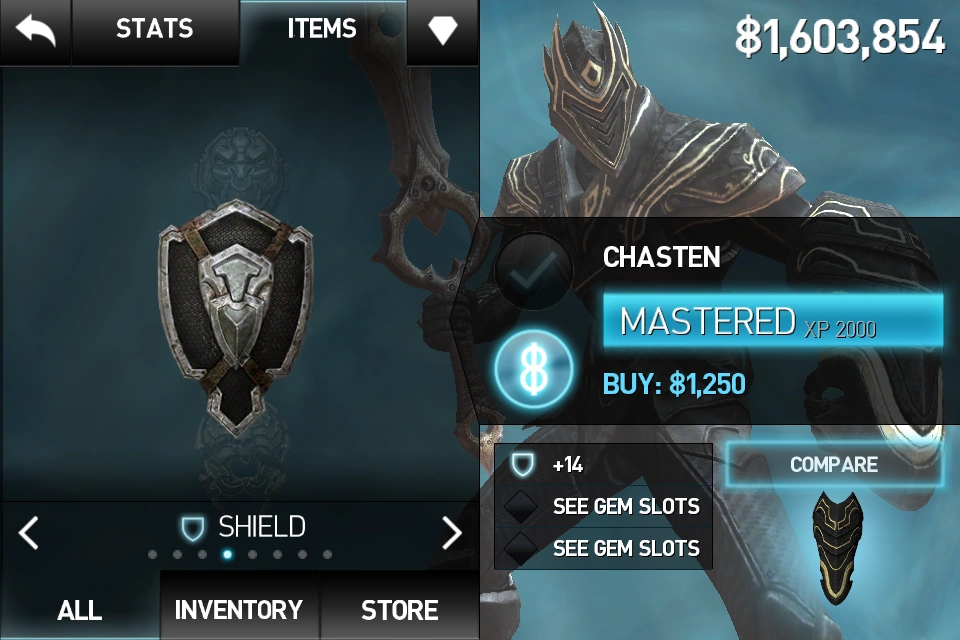
Task: Switch to the STATS tab
Action: coord(155,29)
